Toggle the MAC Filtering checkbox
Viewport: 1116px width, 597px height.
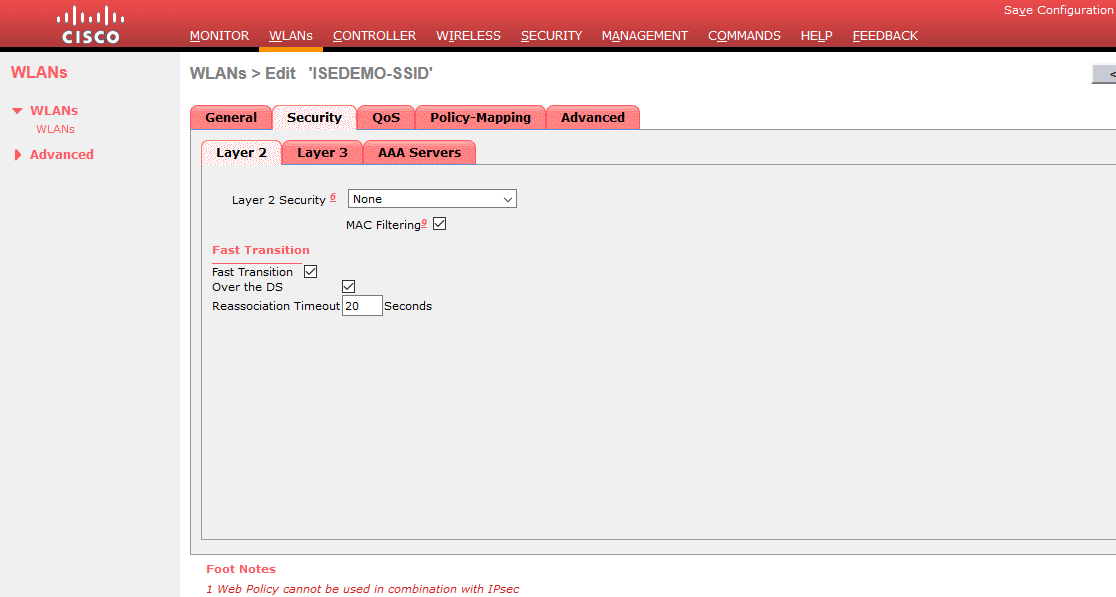tap(440, 224)
